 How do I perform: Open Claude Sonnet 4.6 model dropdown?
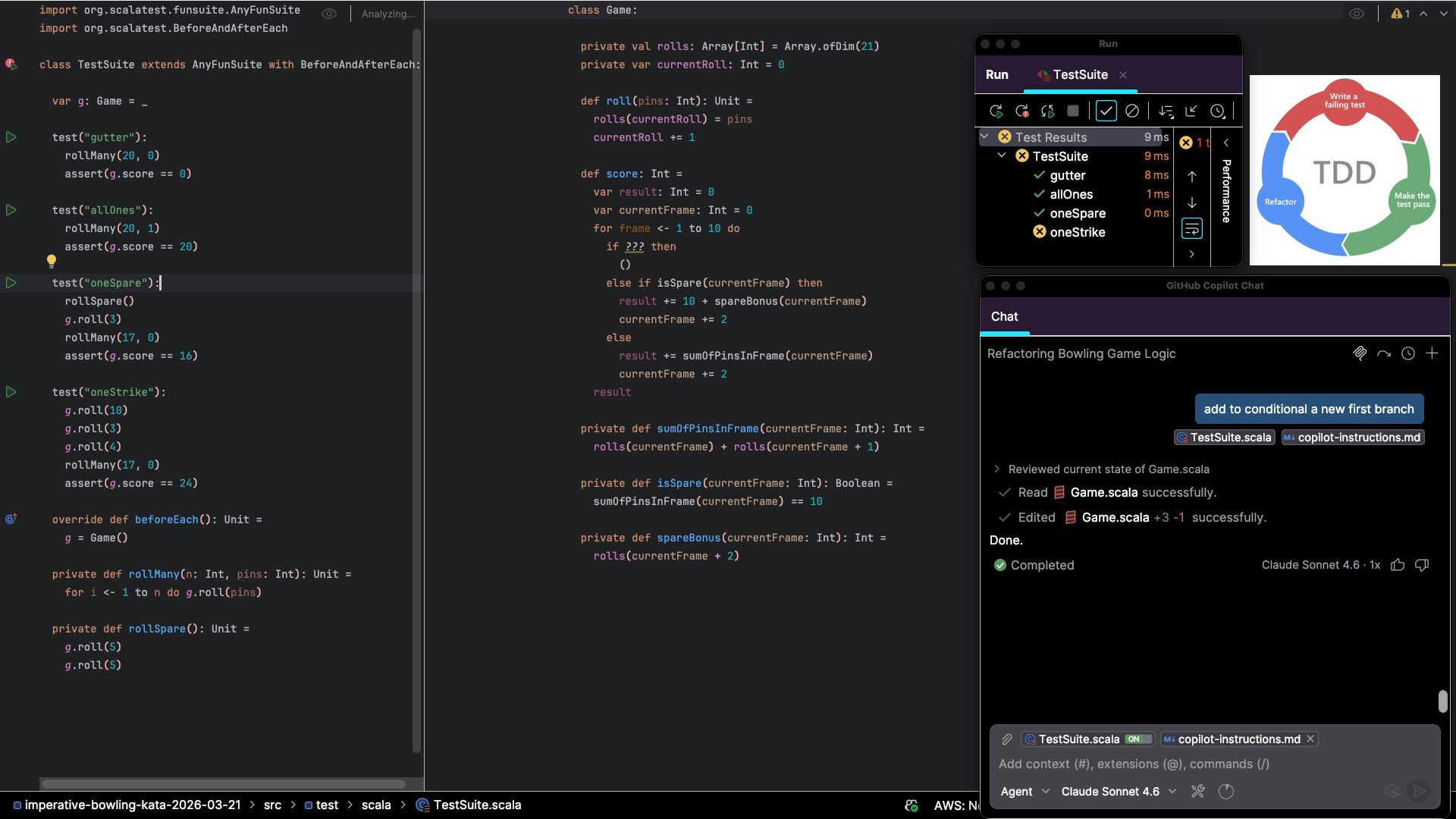point(1119,792)
